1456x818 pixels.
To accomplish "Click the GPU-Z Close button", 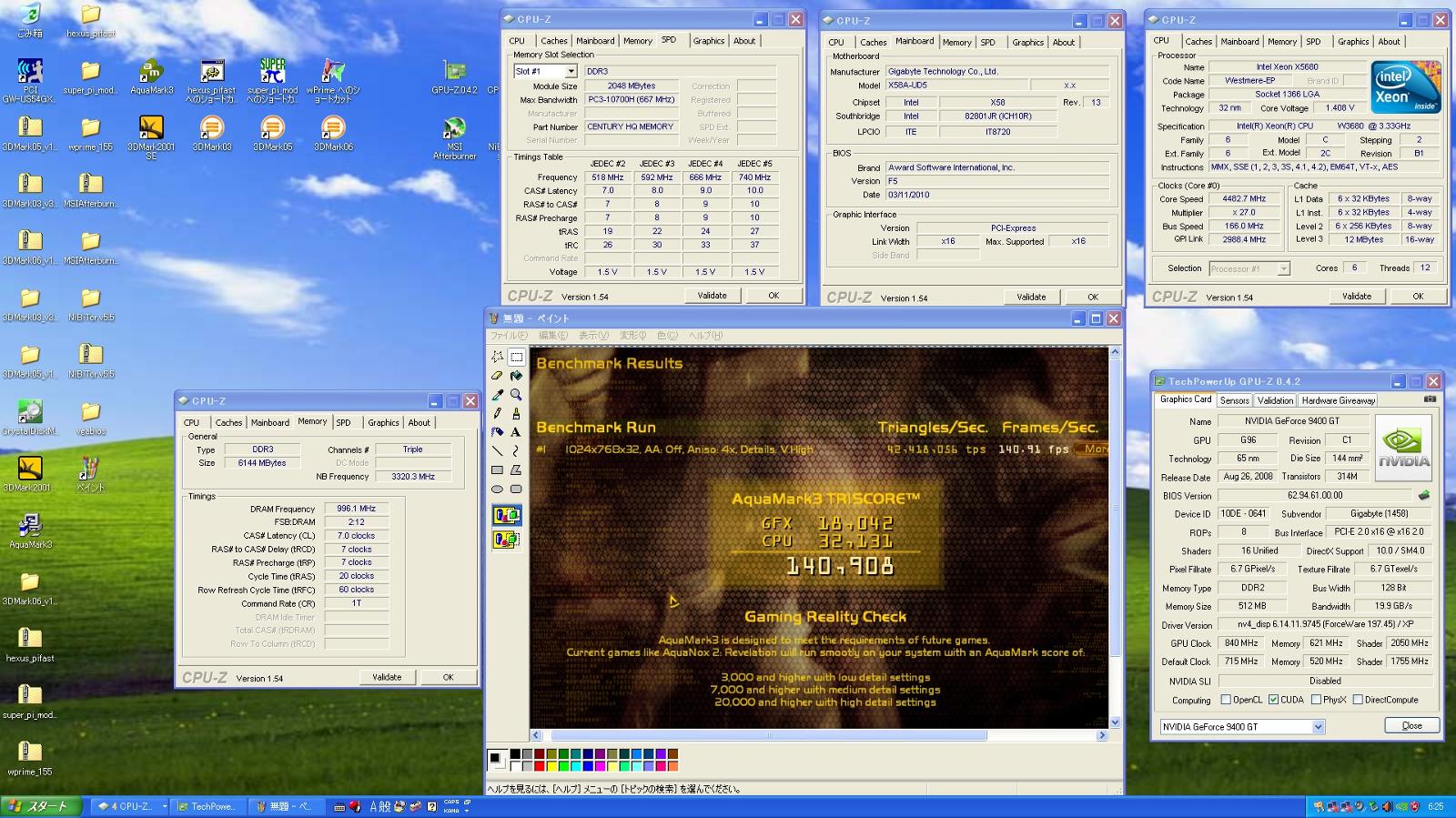I will click(x=1412, y=725).
